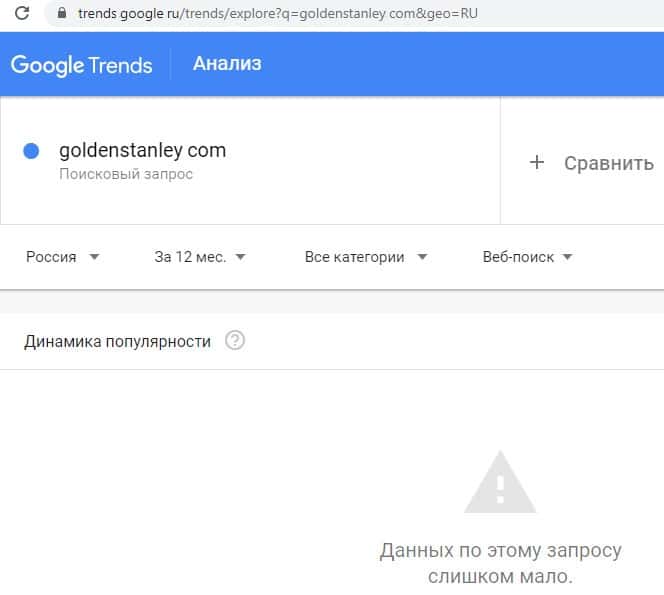Viewport: 664px width, 595px height.
Task: Open the help icon near Динамика популярности
Action: pos(235,341)
